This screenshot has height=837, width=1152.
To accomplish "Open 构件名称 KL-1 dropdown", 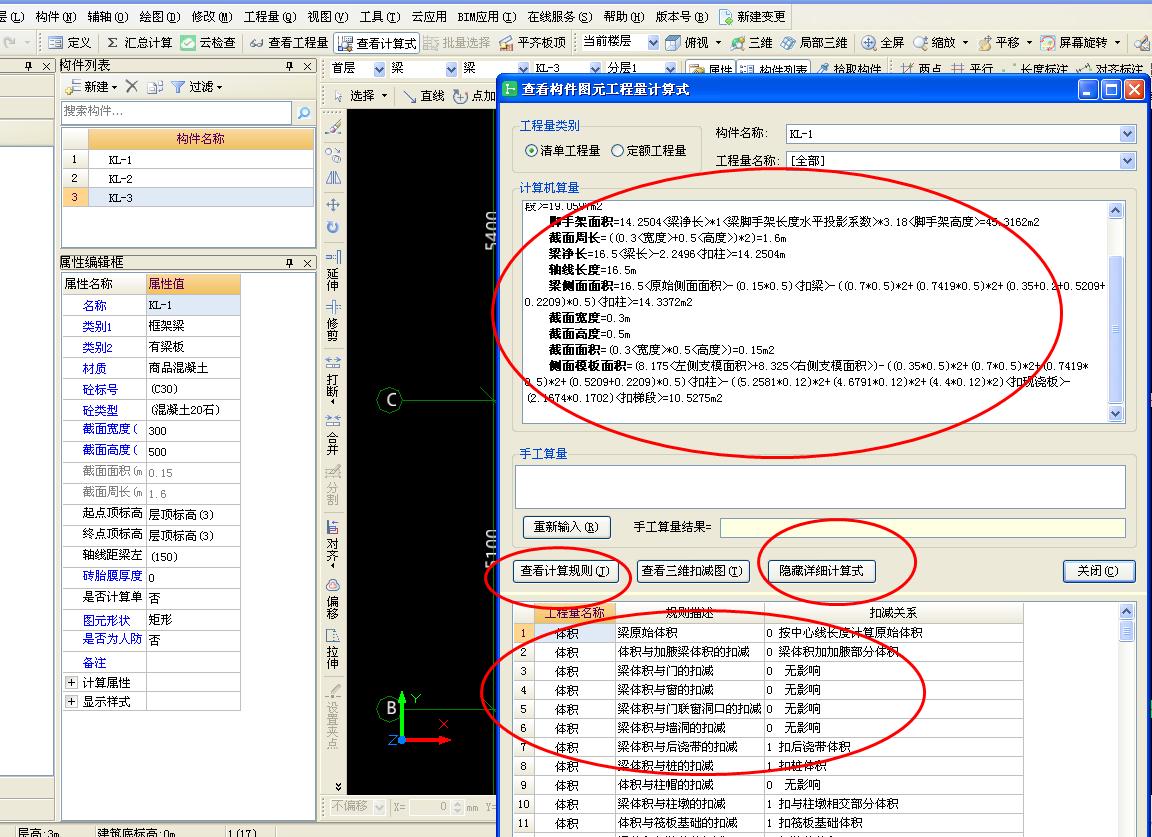I will click(1128, 134).
